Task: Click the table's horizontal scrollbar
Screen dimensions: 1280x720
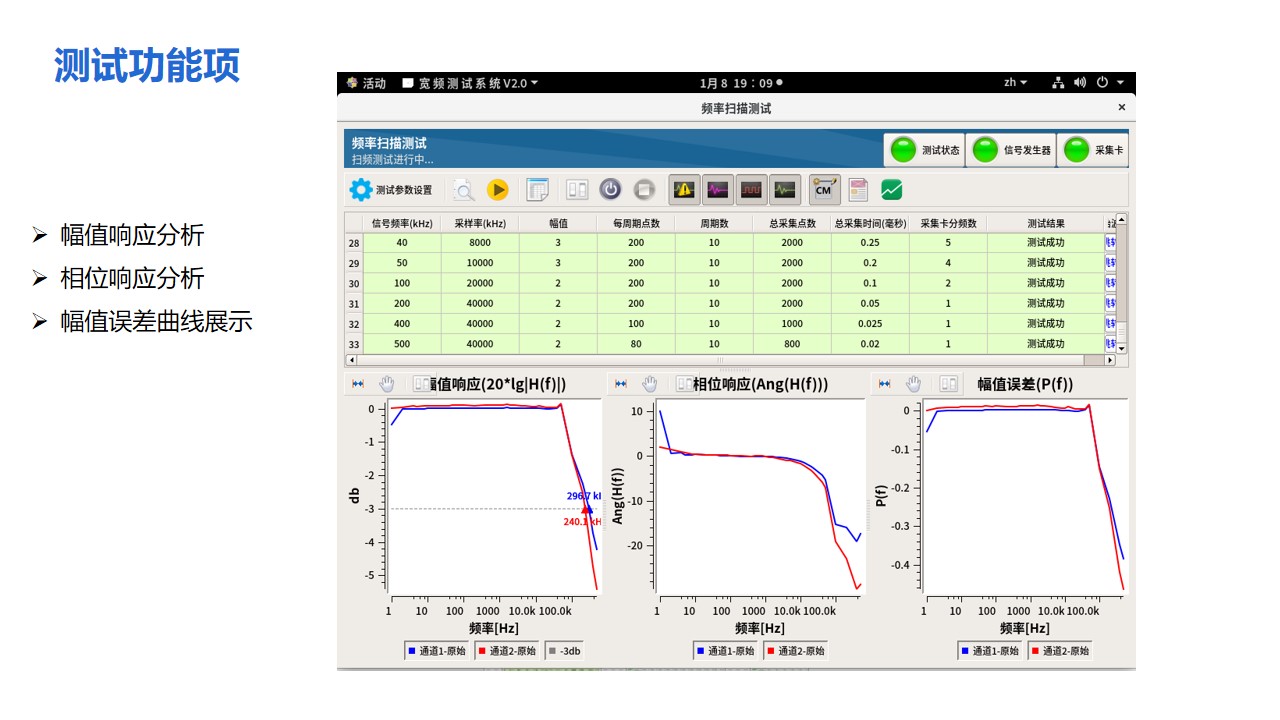Action: [720, 360]
